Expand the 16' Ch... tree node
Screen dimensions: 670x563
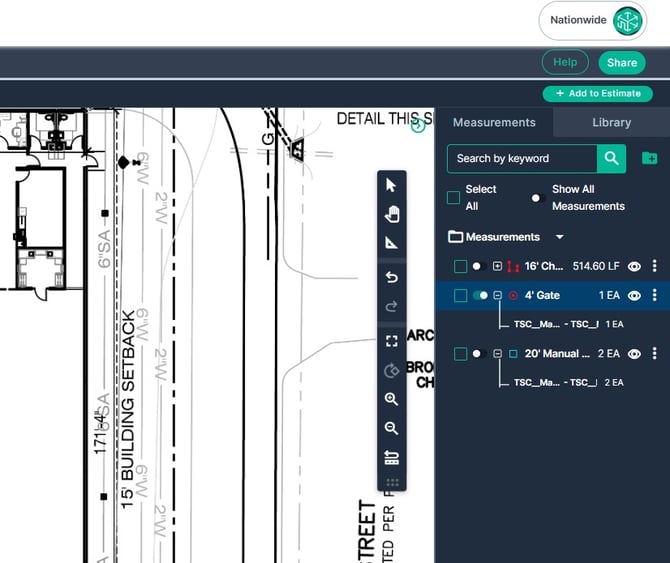click(497, 266)
